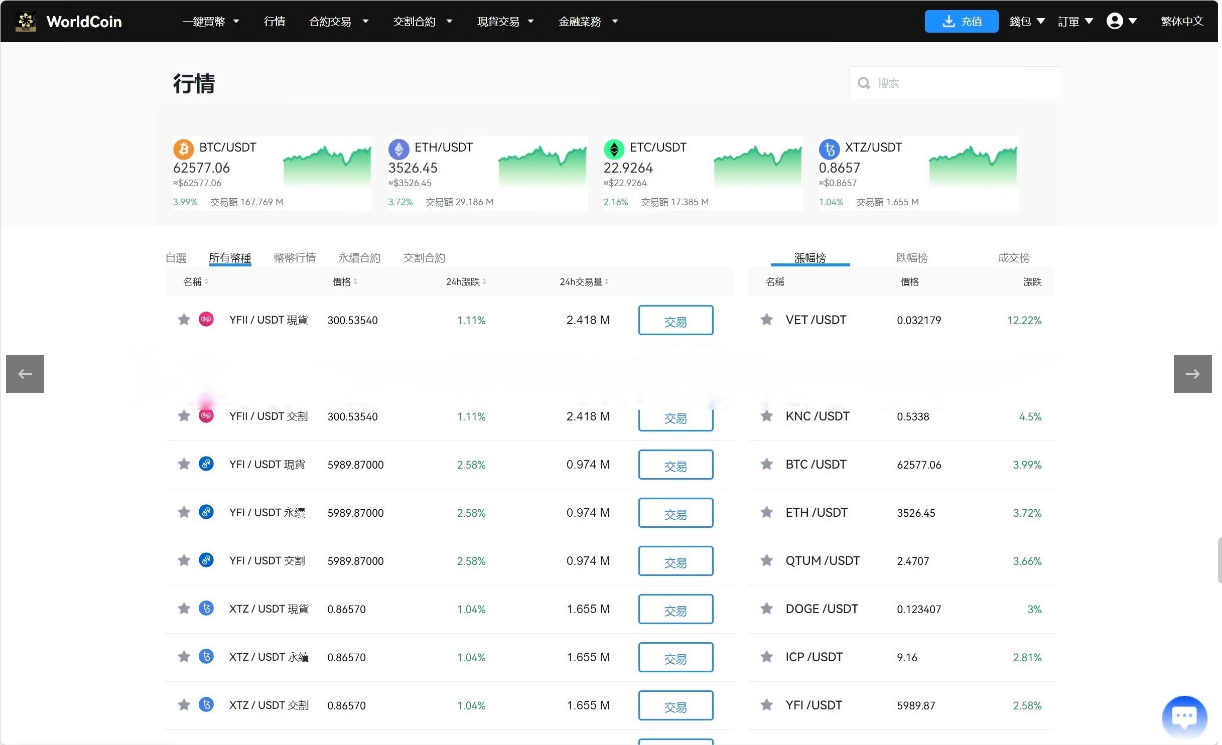Open the live chat support bubble
This screenshot has height=745, width=1222.
[x=1184, y=716]
